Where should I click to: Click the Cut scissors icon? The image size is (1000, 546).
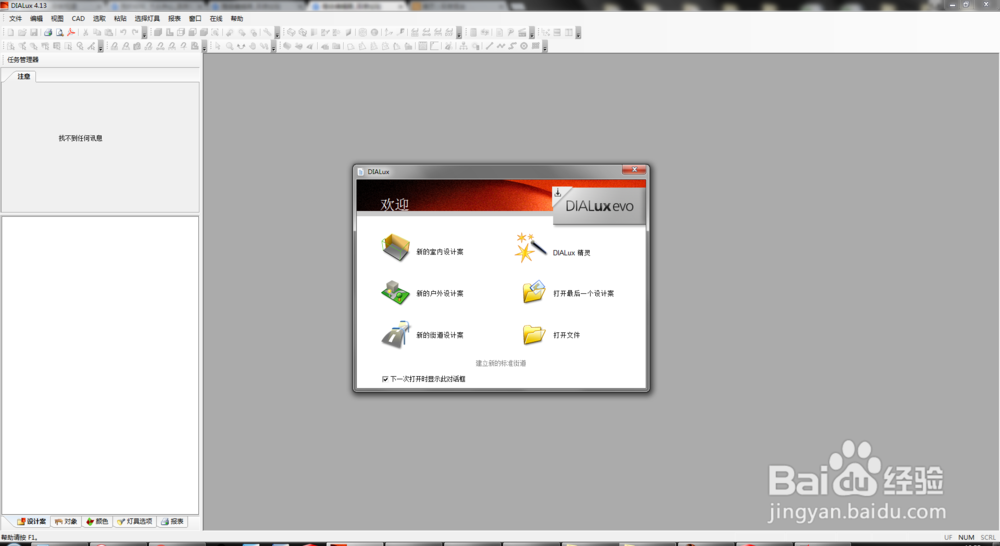pyautogui.click(x=85, y=33)
